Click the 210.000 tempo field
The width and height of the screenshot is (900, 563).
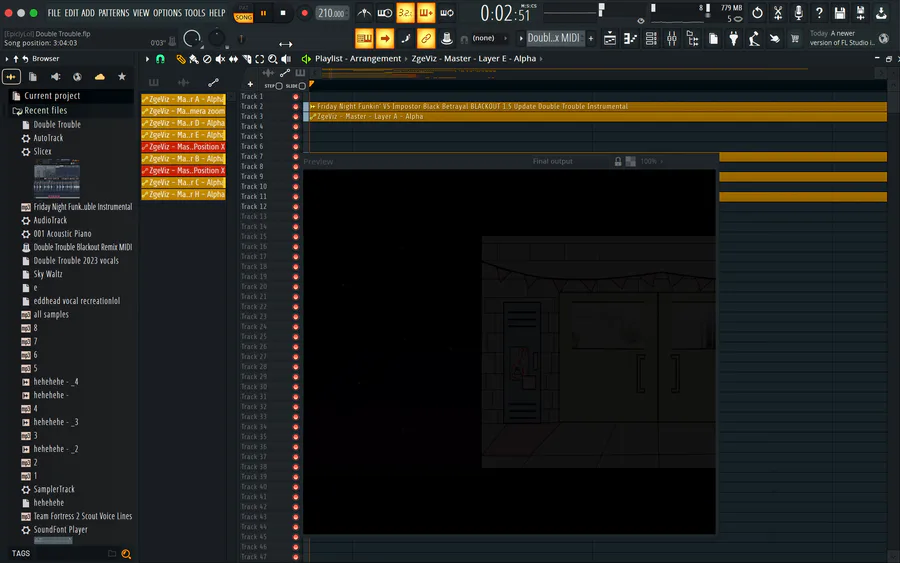tap(332, 13)
